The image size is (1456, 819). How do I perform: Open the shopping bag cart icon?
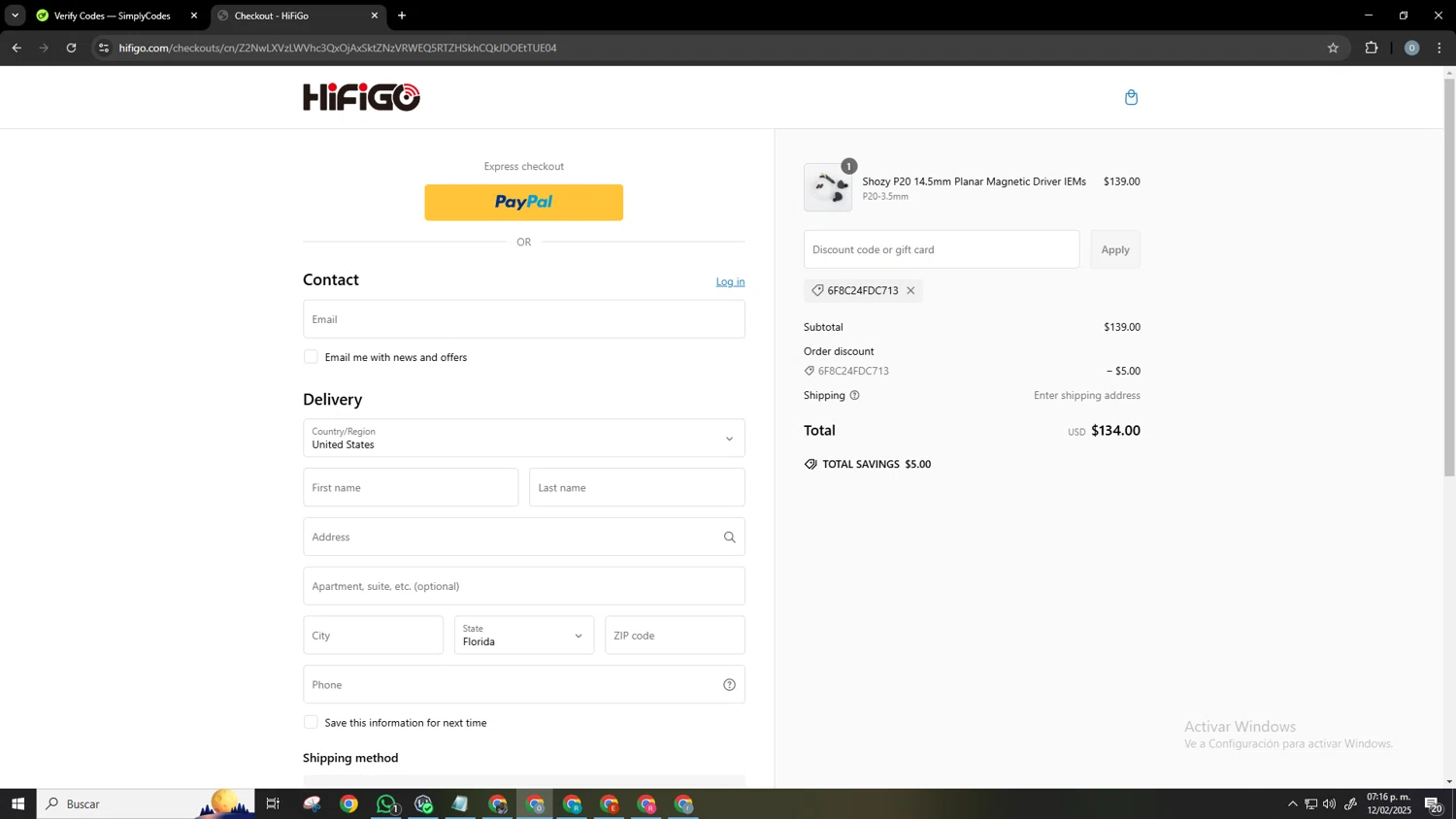(x=1131, y=97)
